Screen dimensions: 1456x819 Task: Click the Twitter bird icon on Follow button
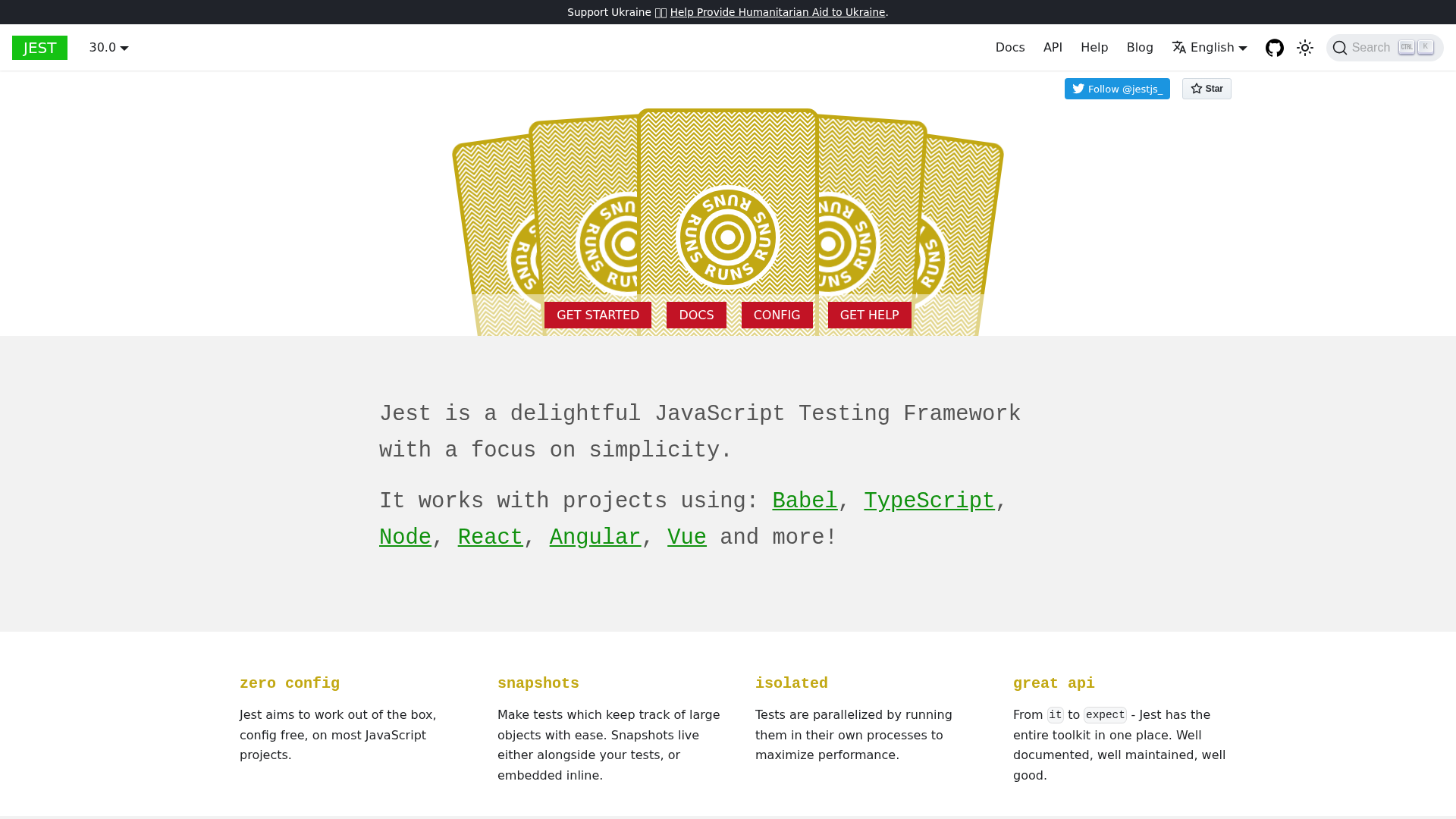click(1078, 89)
